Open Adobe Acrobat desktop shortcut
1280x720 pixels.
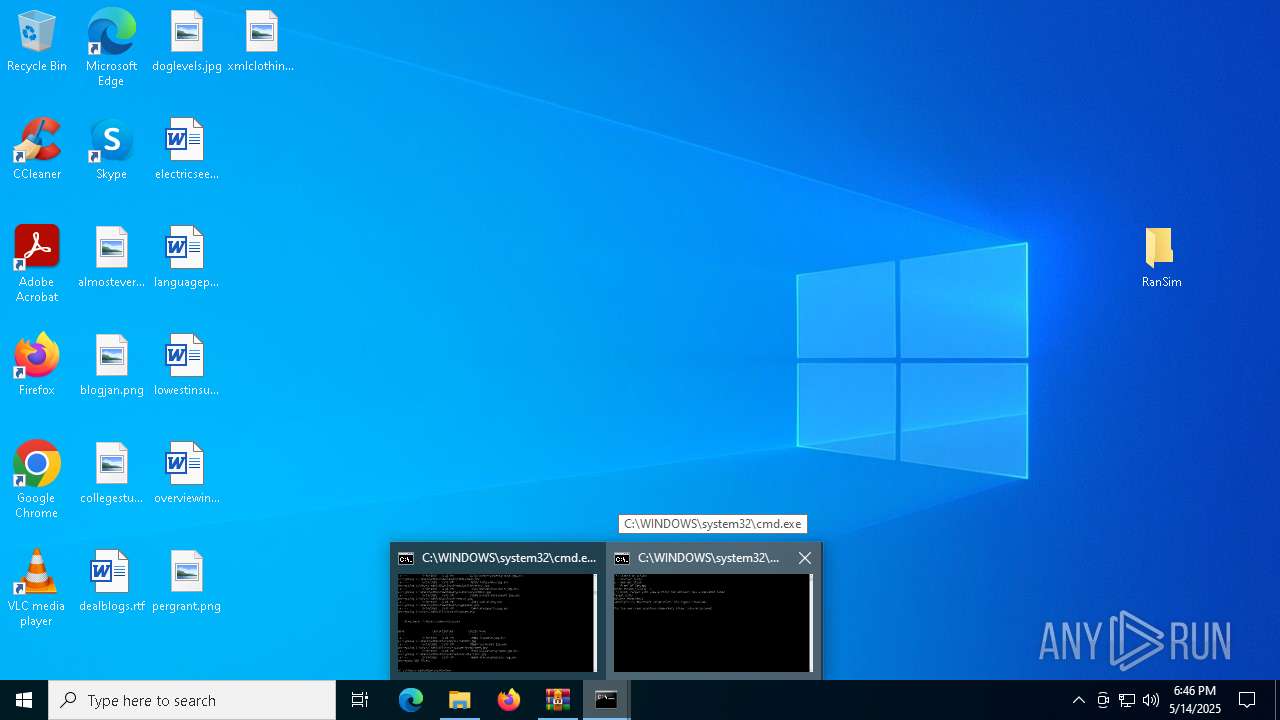point(37,264)
